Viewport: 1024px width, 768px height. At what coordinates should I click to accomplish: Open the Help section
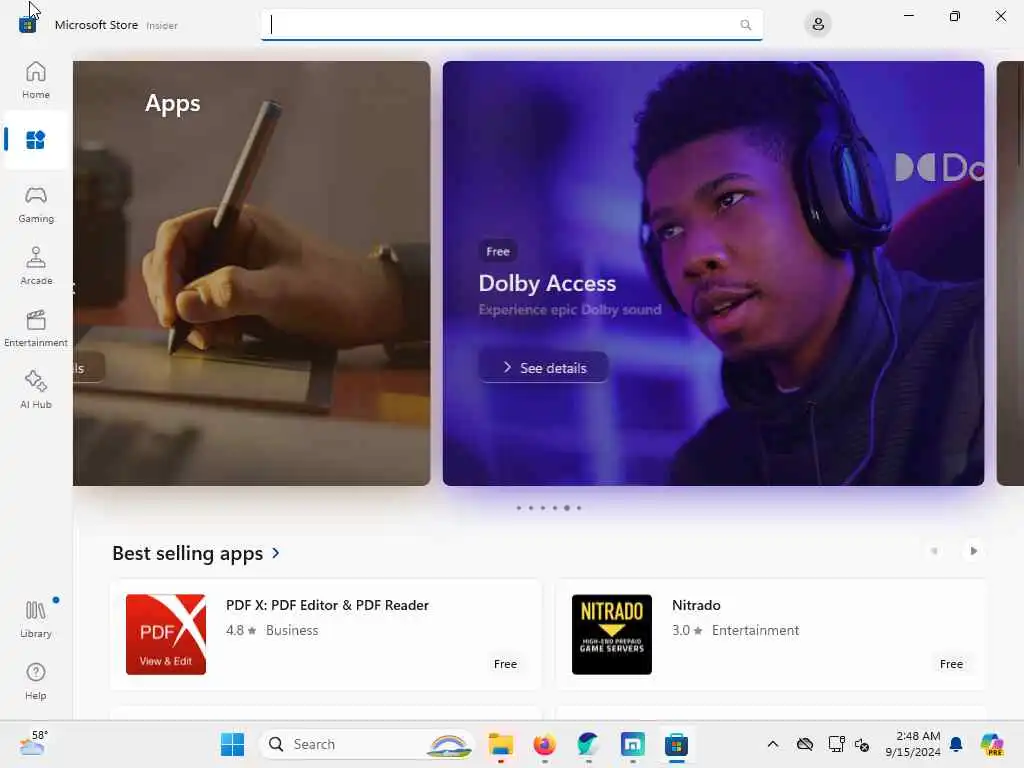tap(36, 681)
